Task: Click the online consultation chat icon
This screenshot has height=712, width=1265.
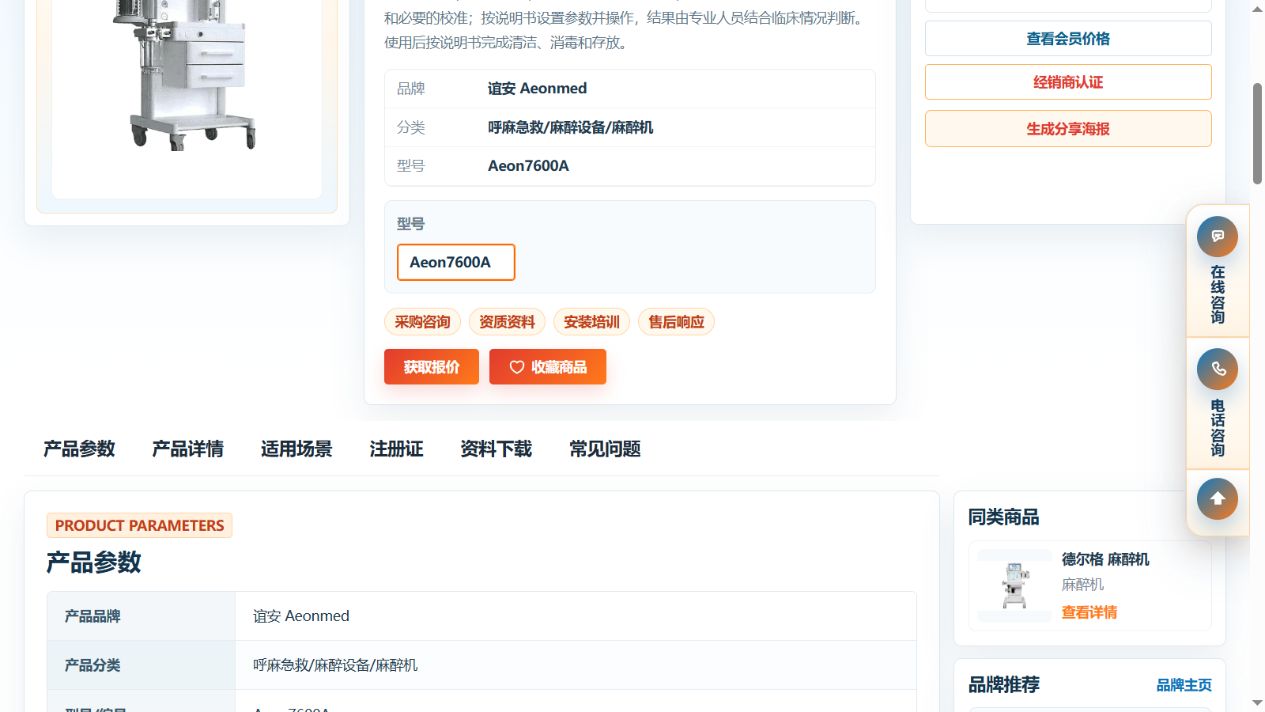Action: coord(1217,237)
